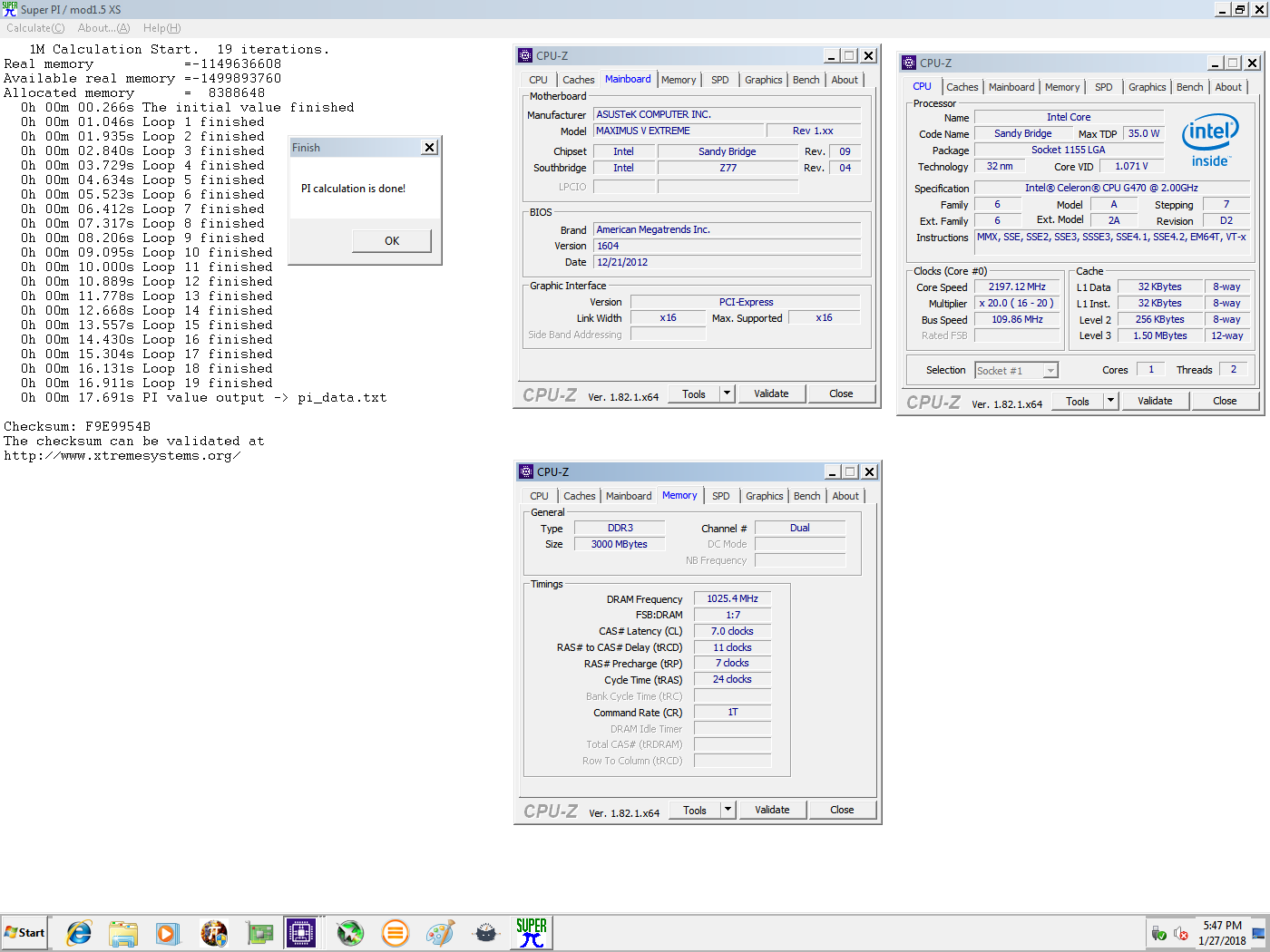Click the DRAM Frequency value 1025.4 MHz
Viewport: 1270px width, 952px height.
tap(732, 598)
